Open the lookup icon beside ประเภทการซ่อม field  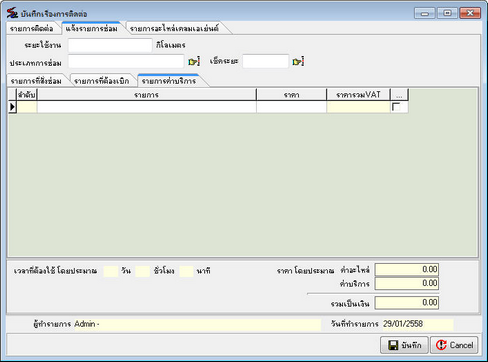pyautogui.click(x=194, y=62)
